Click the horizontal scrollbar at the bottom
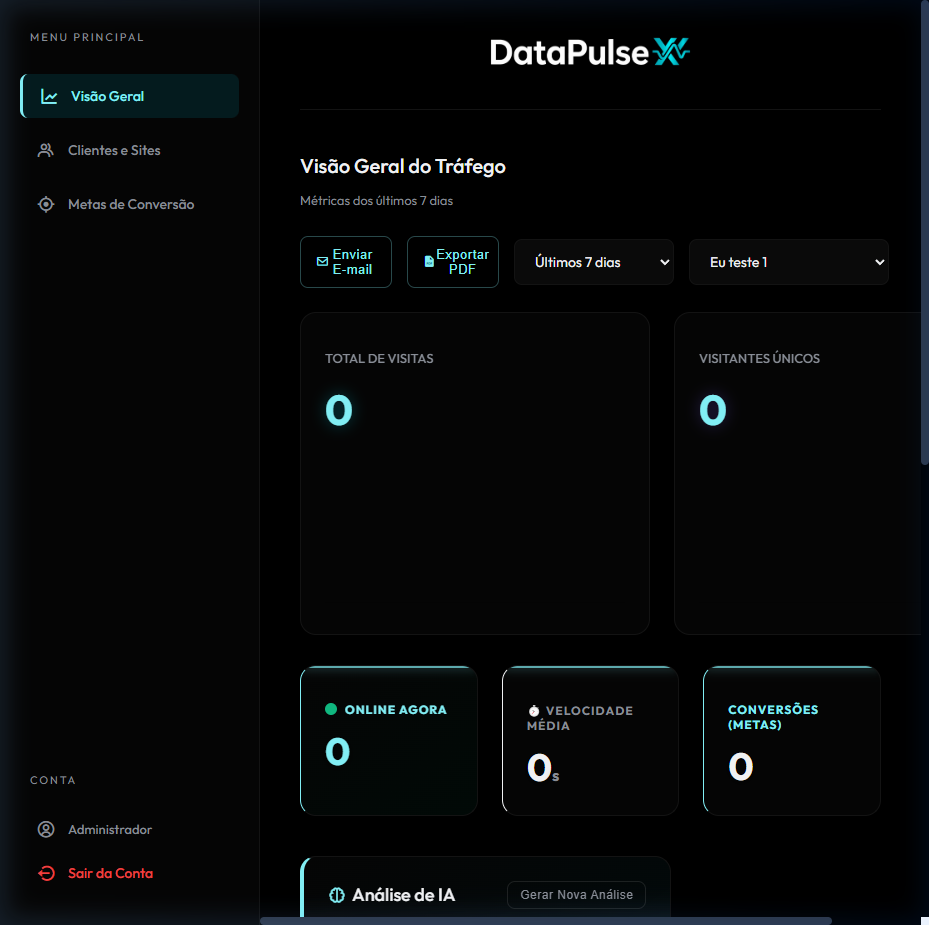 [545, 920]
